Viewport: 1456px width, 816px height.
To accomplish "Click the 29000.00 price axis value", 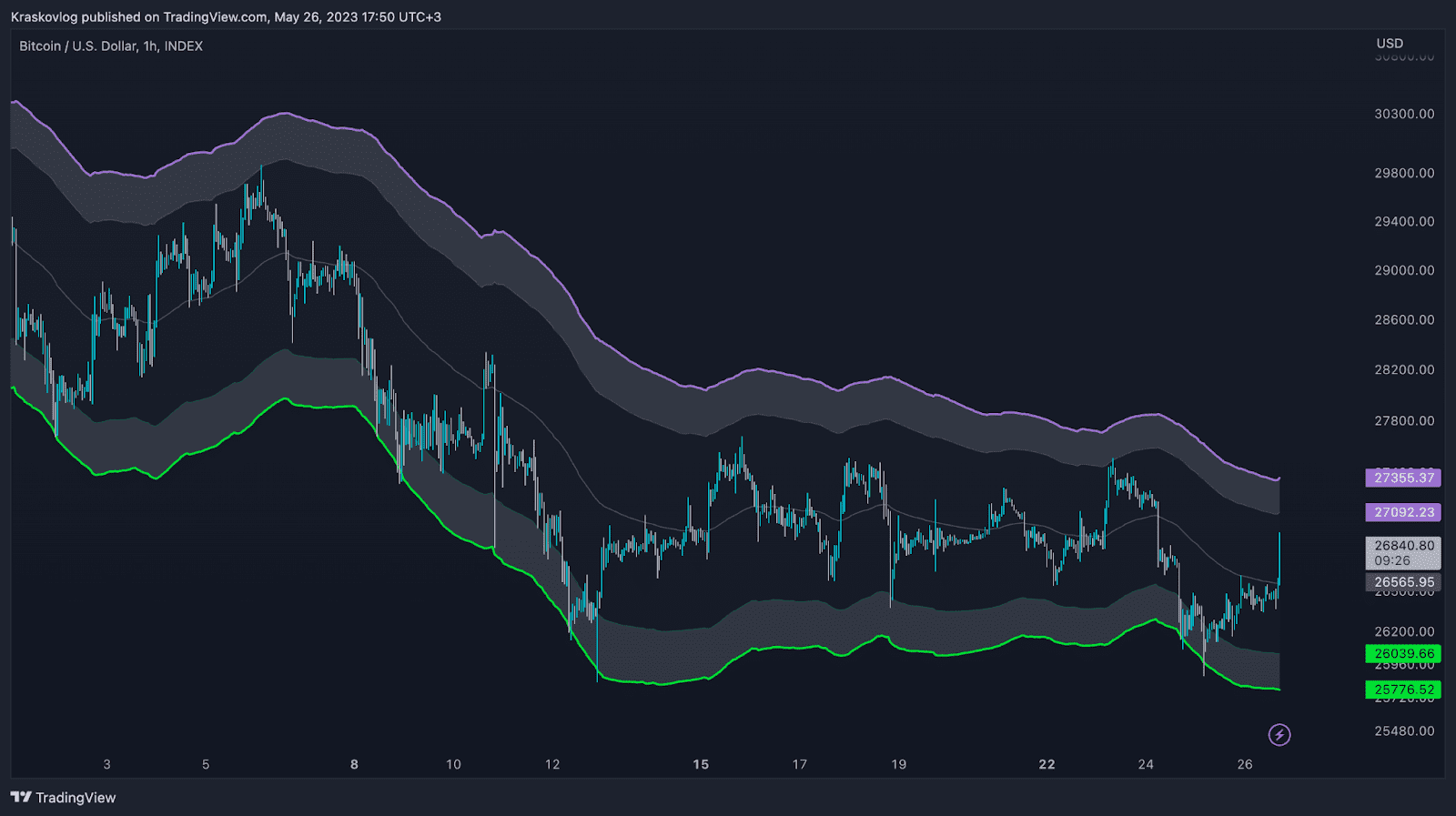I will [x=1404, y=270].
